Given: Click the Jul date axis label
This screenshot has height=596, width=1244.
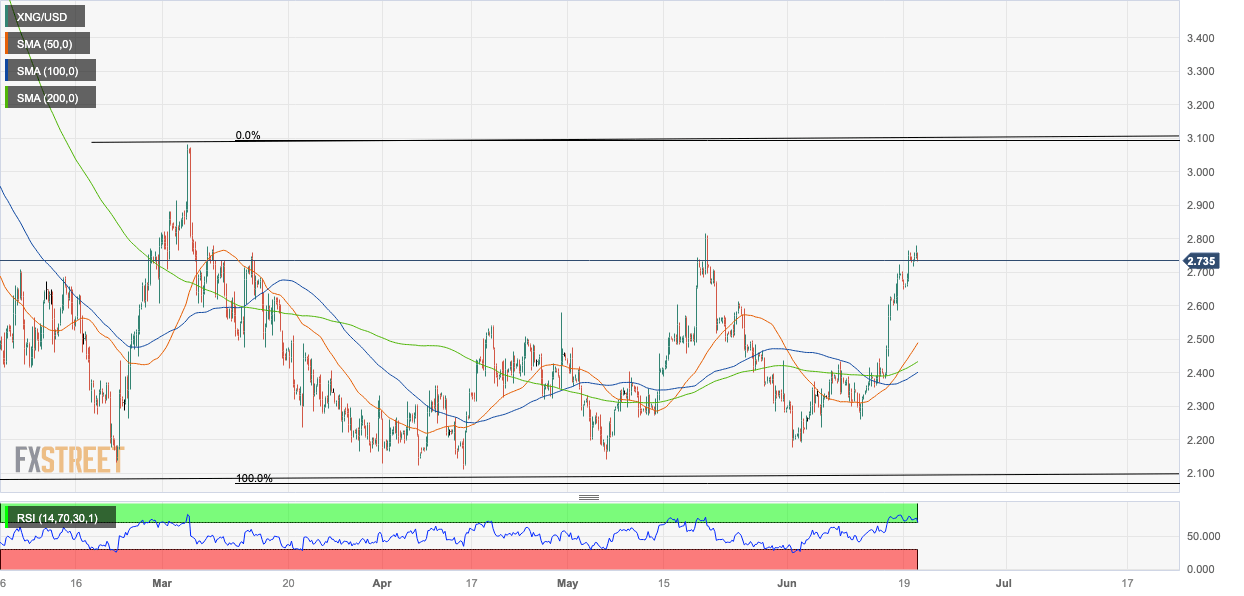Looking at the screenshot, I should [1003, 582].
